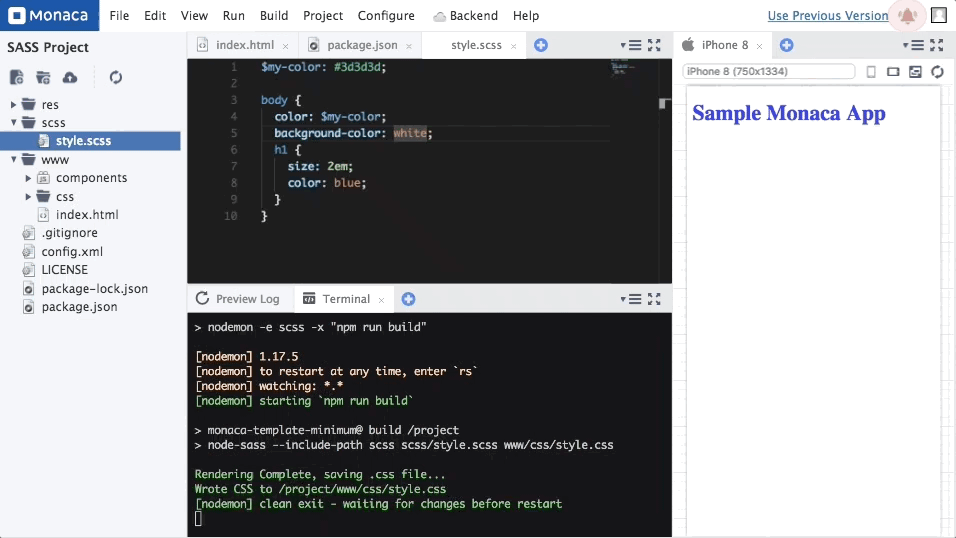This screenshot has width=956, height=538.
Task: Open the Edit menu
Action: (155, 16)
